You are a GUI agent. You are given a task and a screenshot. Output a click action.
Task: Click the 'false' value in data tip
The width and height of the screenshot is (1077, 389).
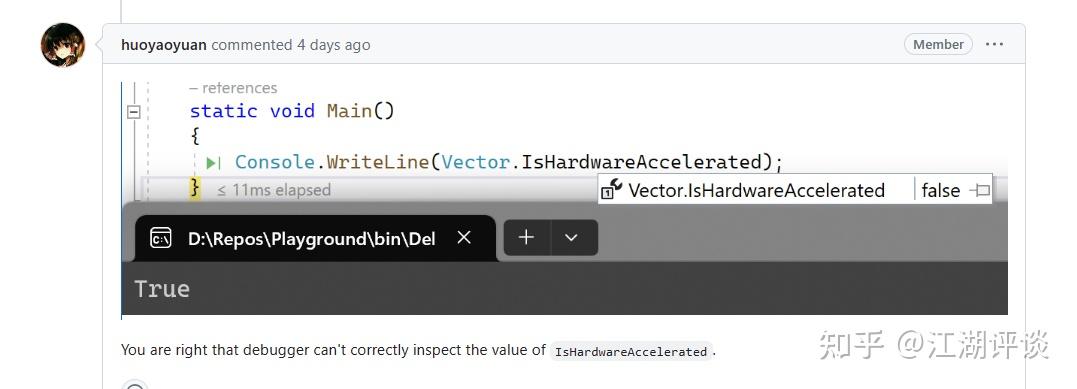click(940, 190)
